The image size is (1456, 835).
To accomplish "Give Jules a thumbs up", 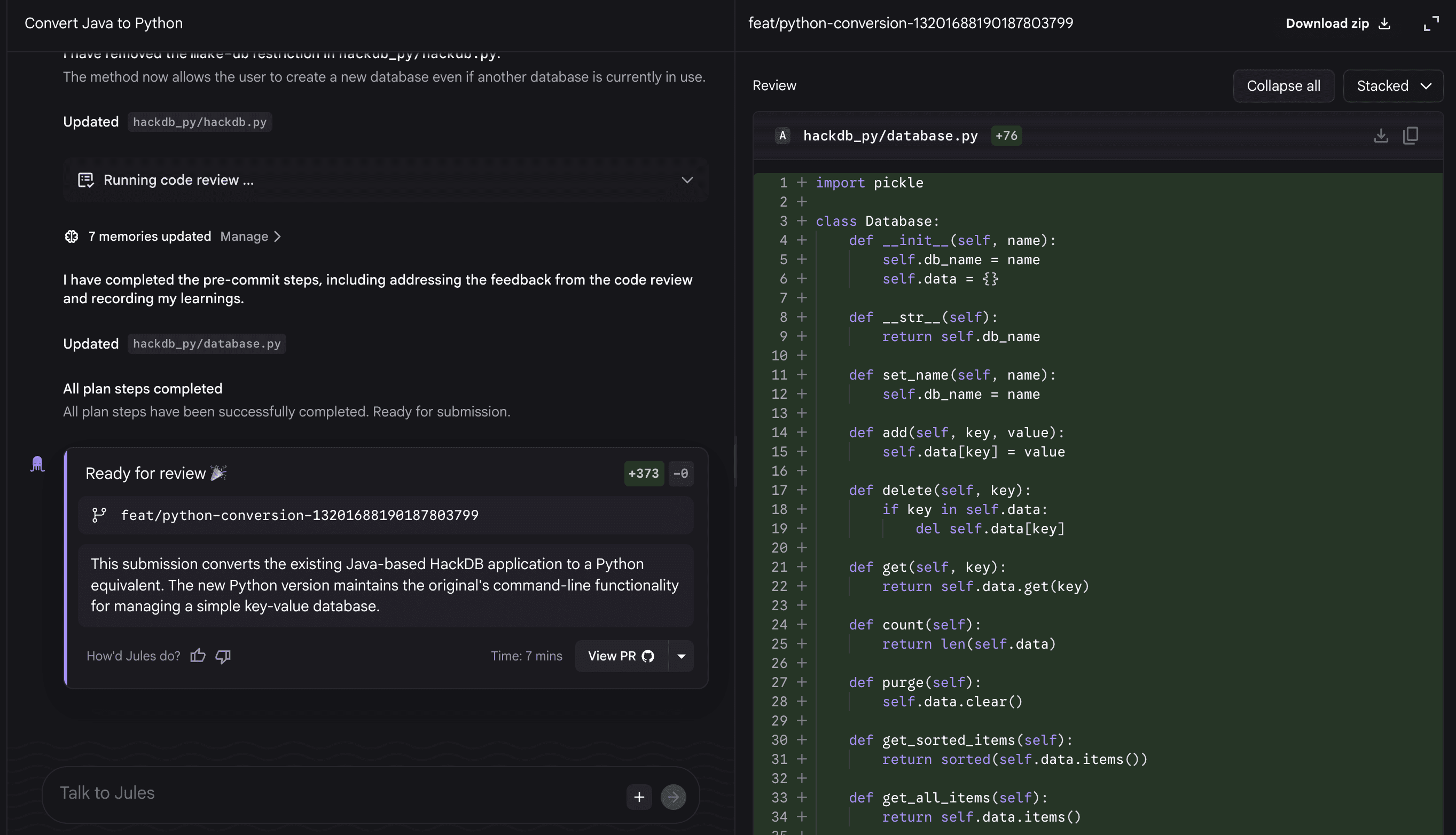I will [x=197, y=656].
